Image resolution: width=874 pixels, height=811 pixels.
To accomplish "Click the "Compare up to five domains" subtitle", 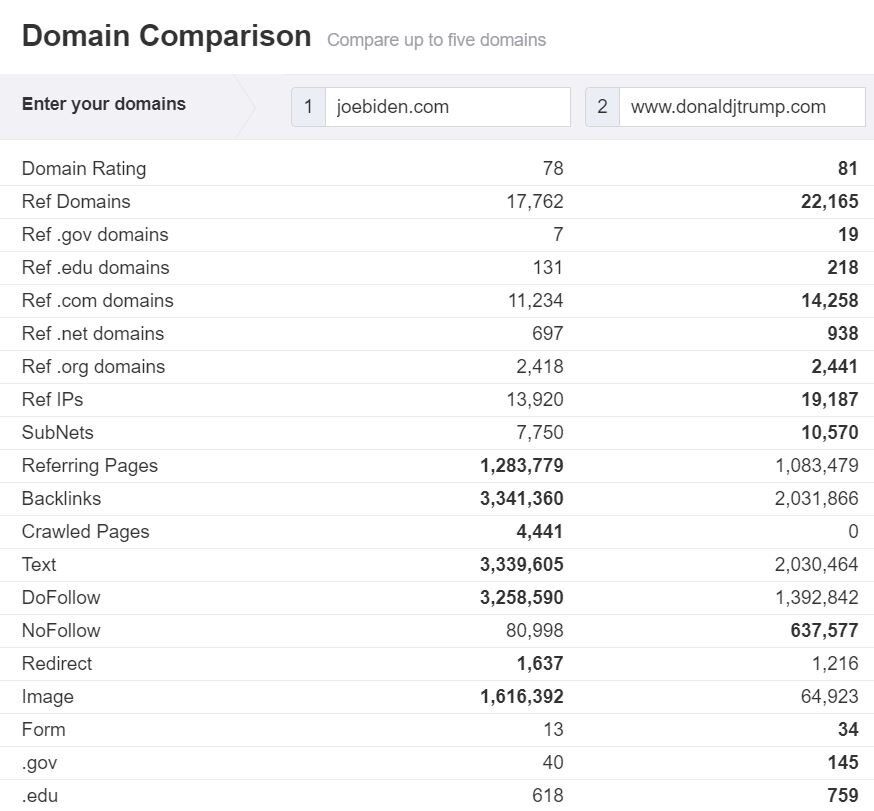I will [x=436, y=40].
